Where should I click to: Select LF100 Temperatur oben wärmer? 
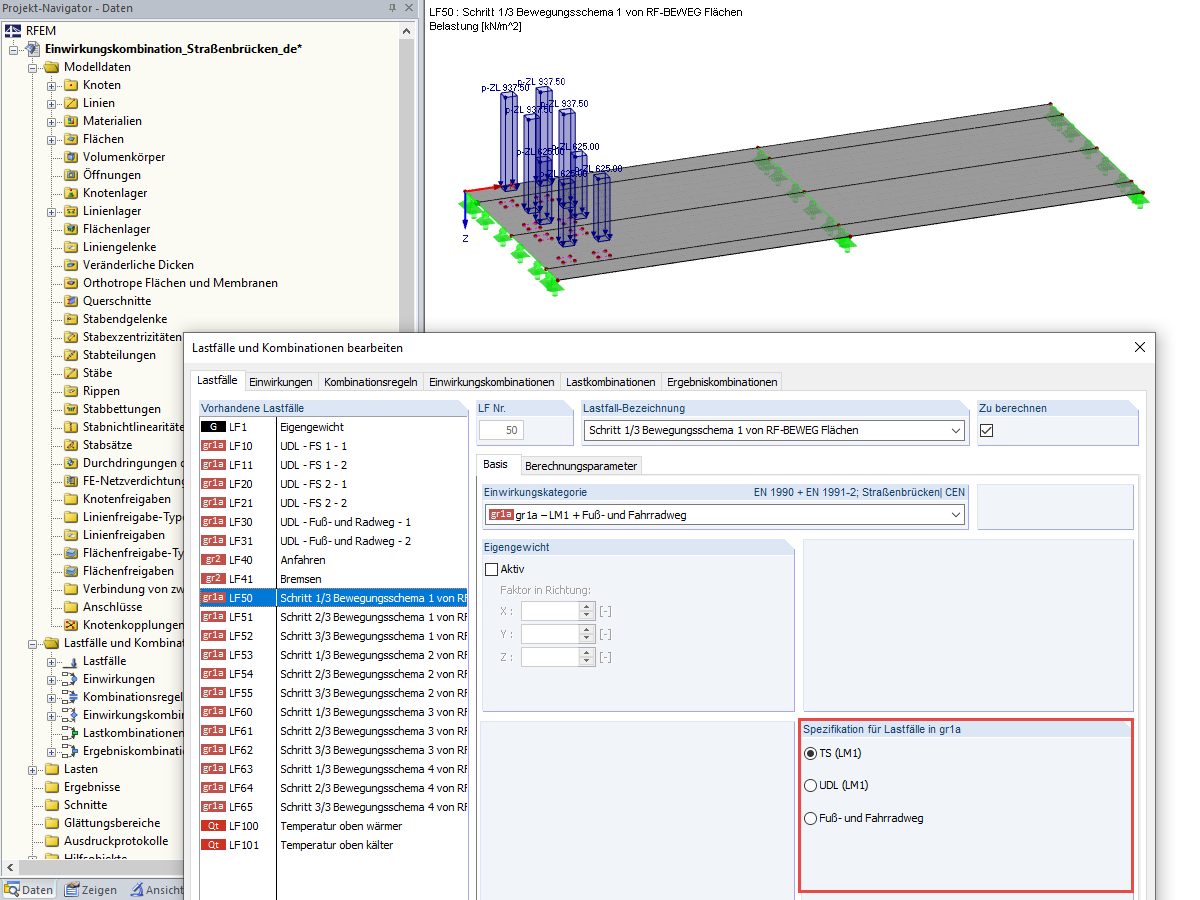click(x=333, y=826)
